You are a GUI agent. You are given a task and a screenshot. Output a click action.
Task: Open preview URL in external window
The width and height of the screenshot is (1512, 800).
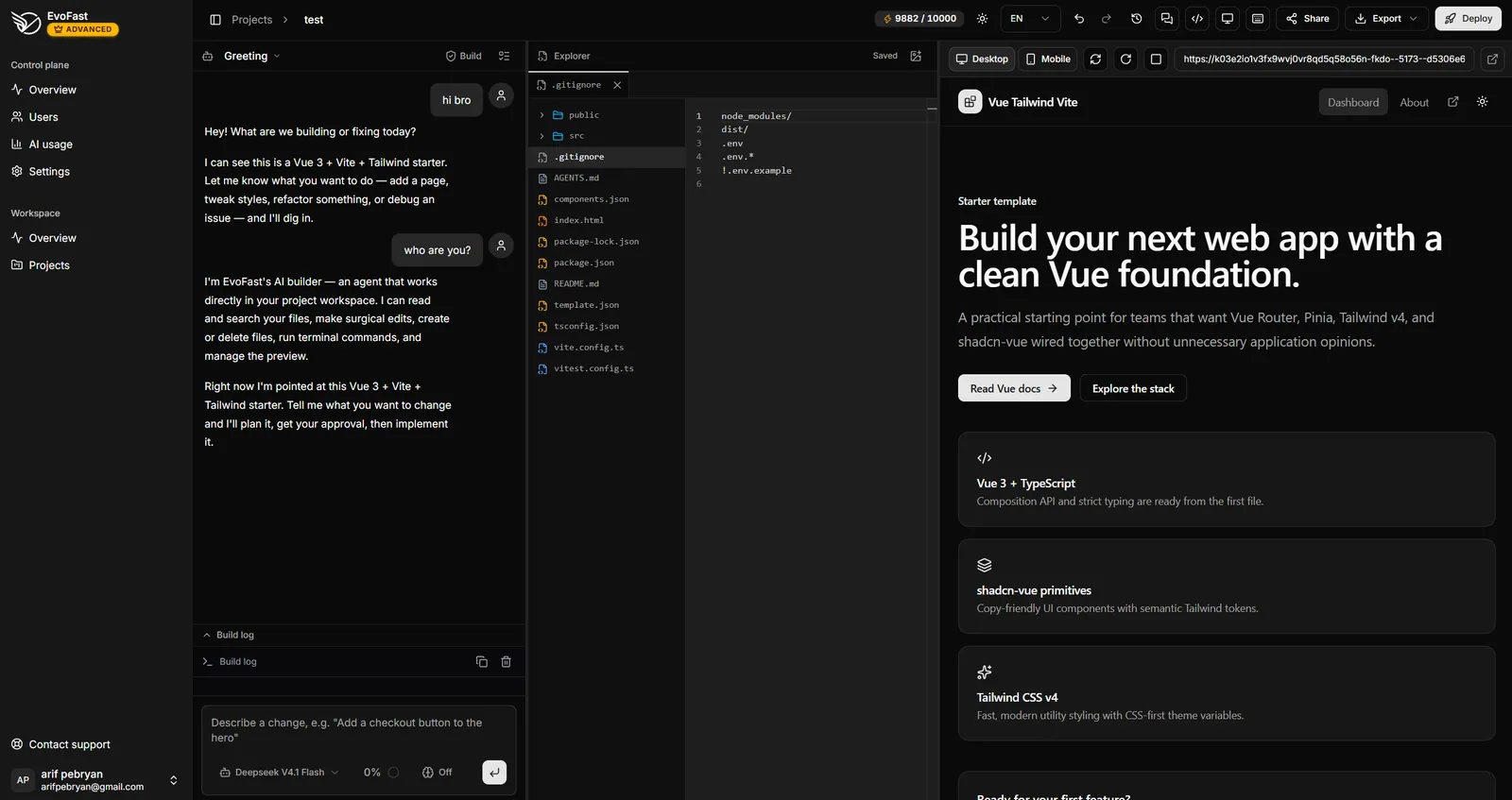click(1492, 59)
